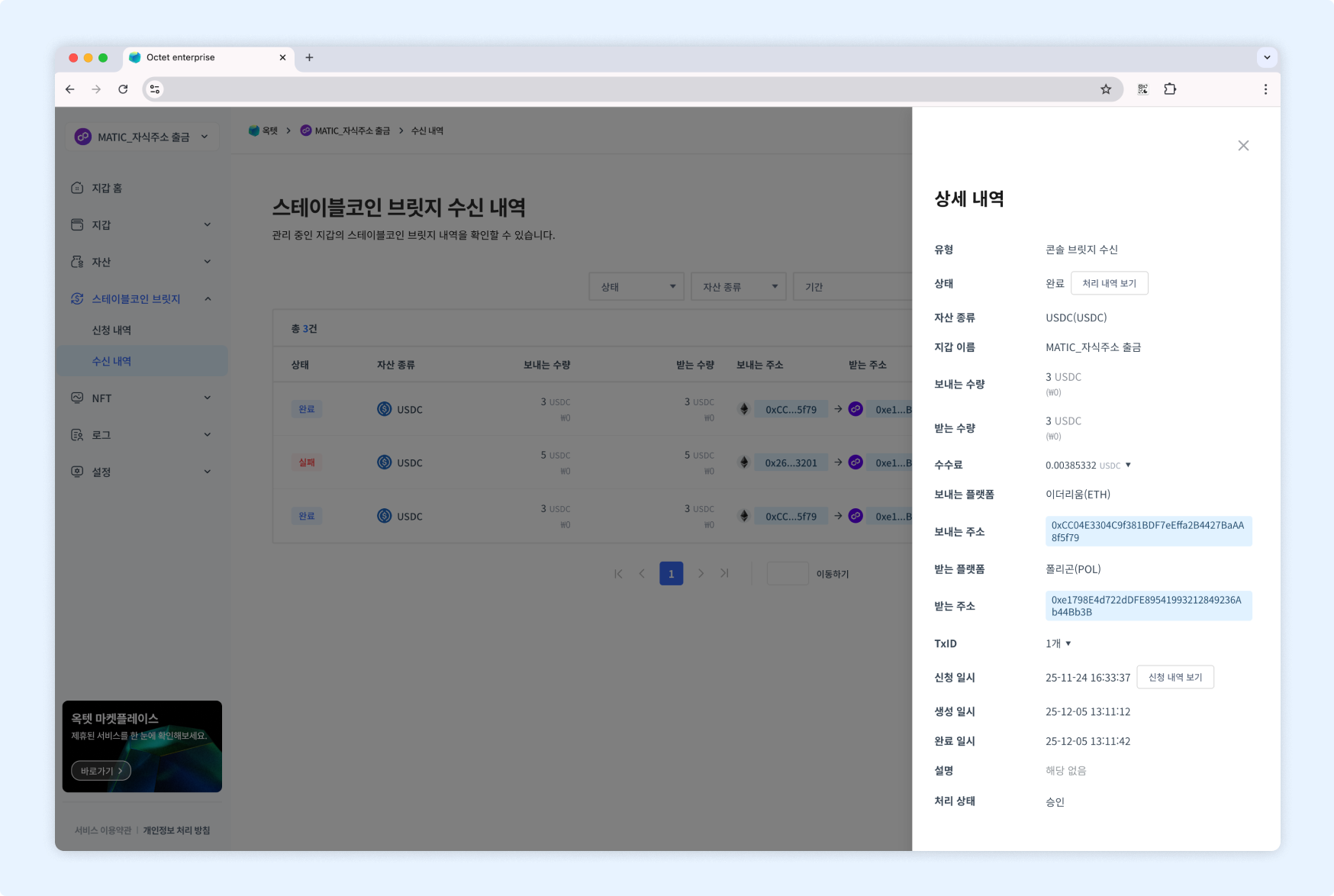Click the 로그 icon in the sidebar
The height and width of the screenshot is (896, 1334).
(77, 434)
